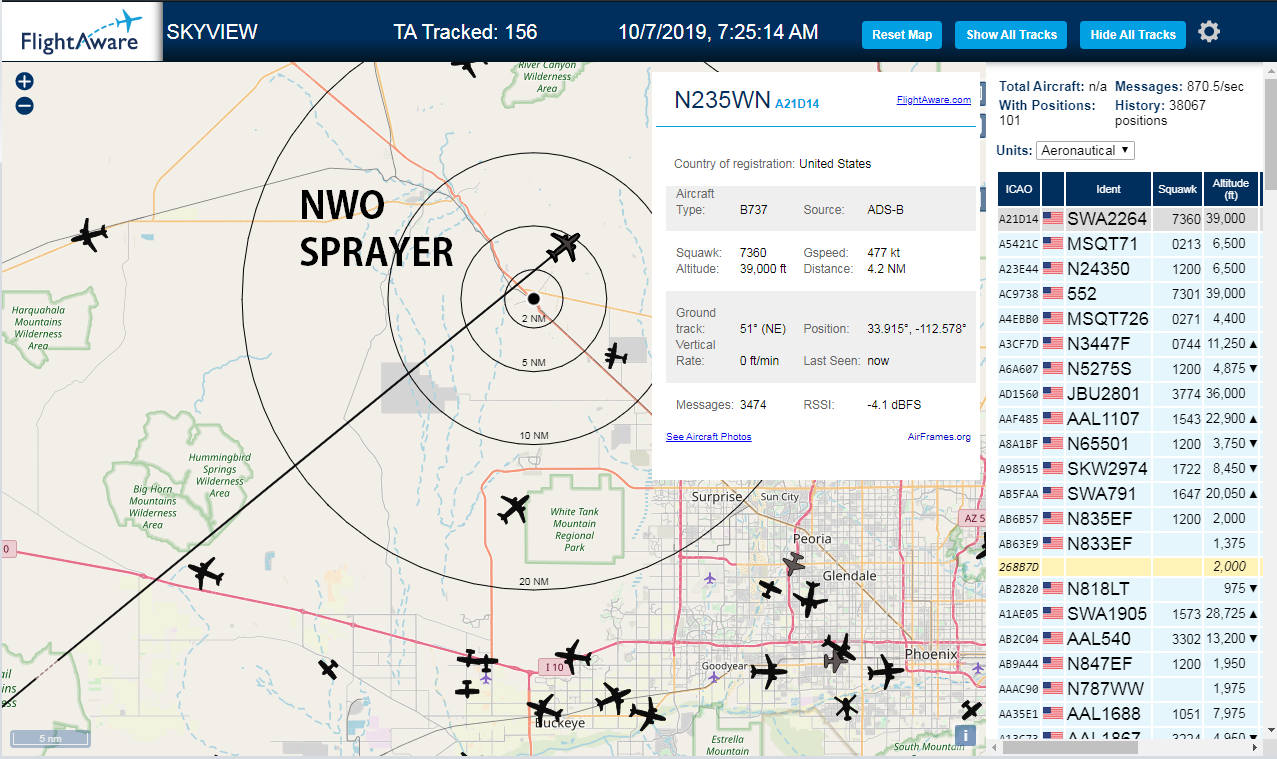Zoom in with the plus map control
The width and height of the screenshot is (1277, 759).
click(25, 82)
